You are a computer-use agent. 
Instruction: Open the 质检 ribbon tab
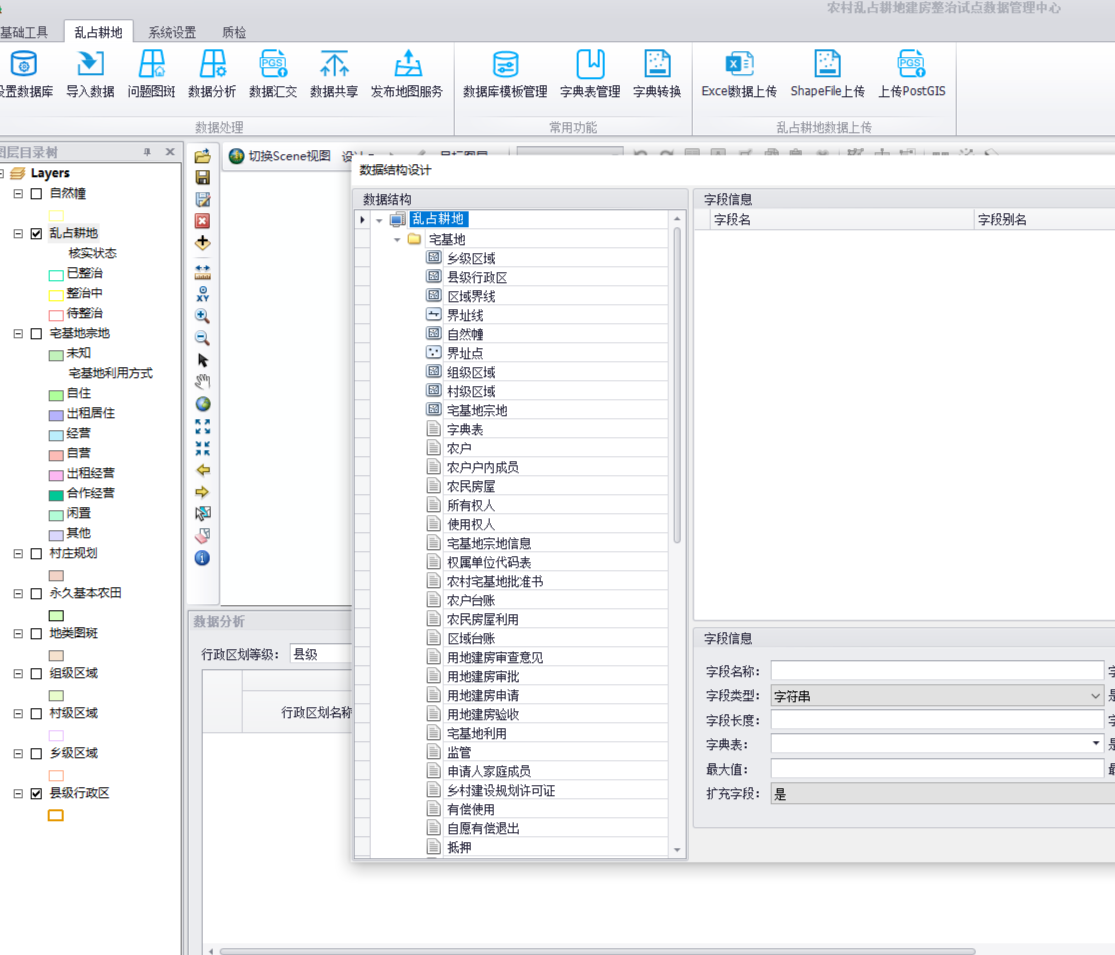click(234, 32)
